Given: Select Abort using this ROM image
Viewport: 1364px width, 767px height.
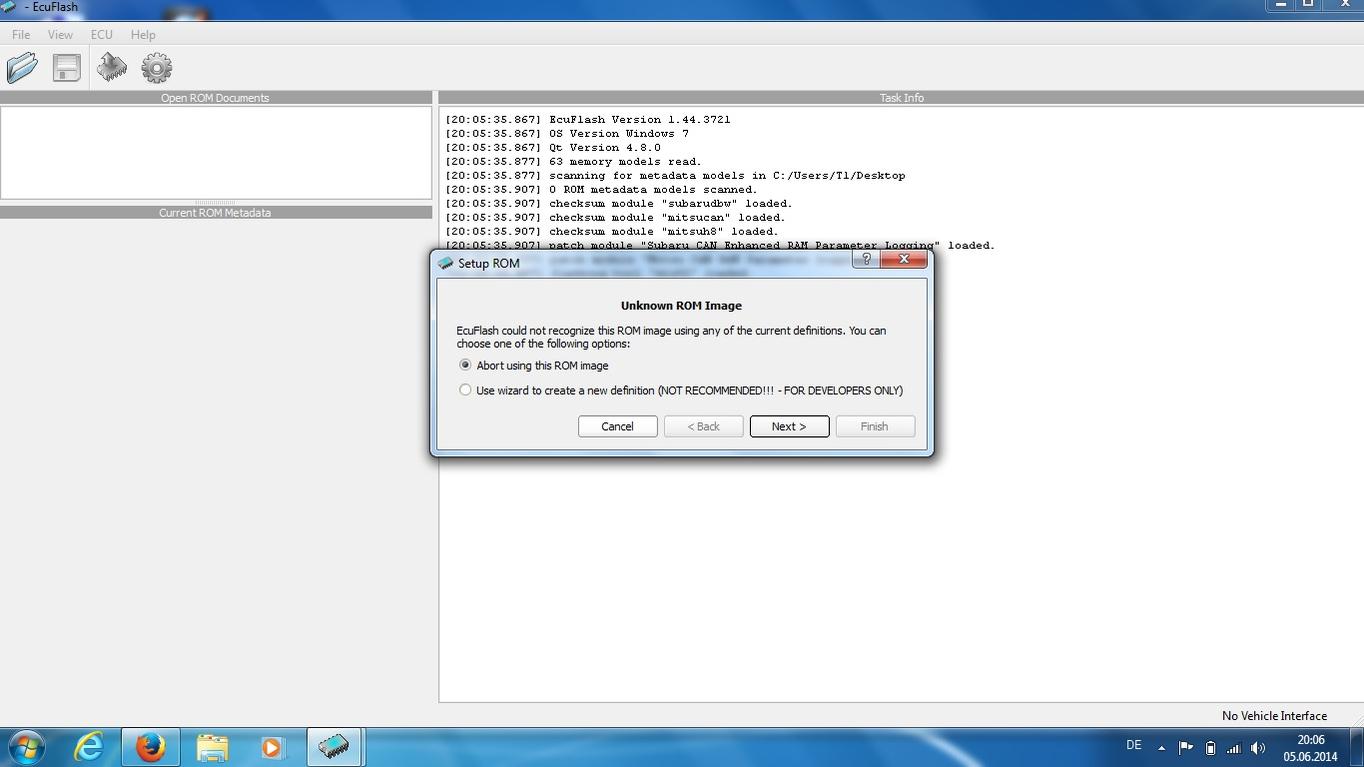Looking at the screenshot, I should coord(534,365).
